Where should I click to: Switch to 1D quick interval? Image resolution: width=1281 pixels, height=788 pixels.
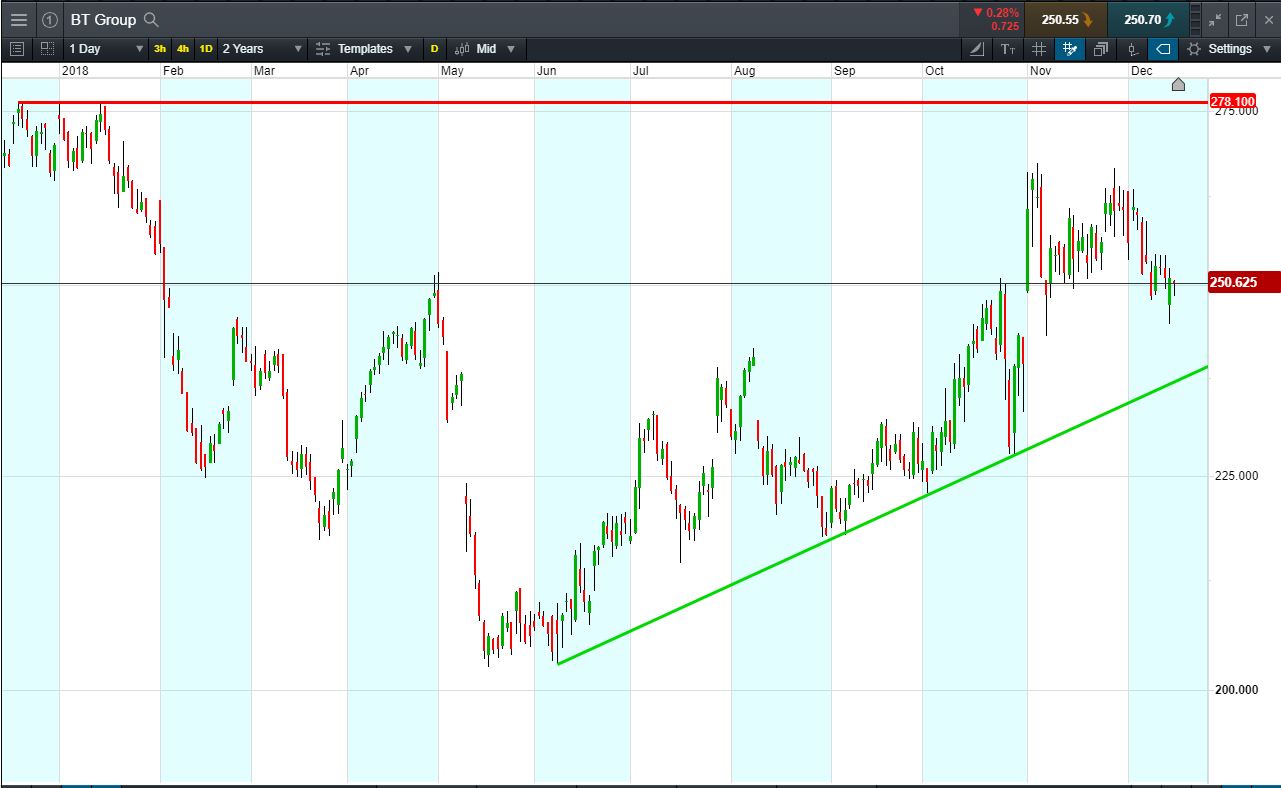pos(206,49)
